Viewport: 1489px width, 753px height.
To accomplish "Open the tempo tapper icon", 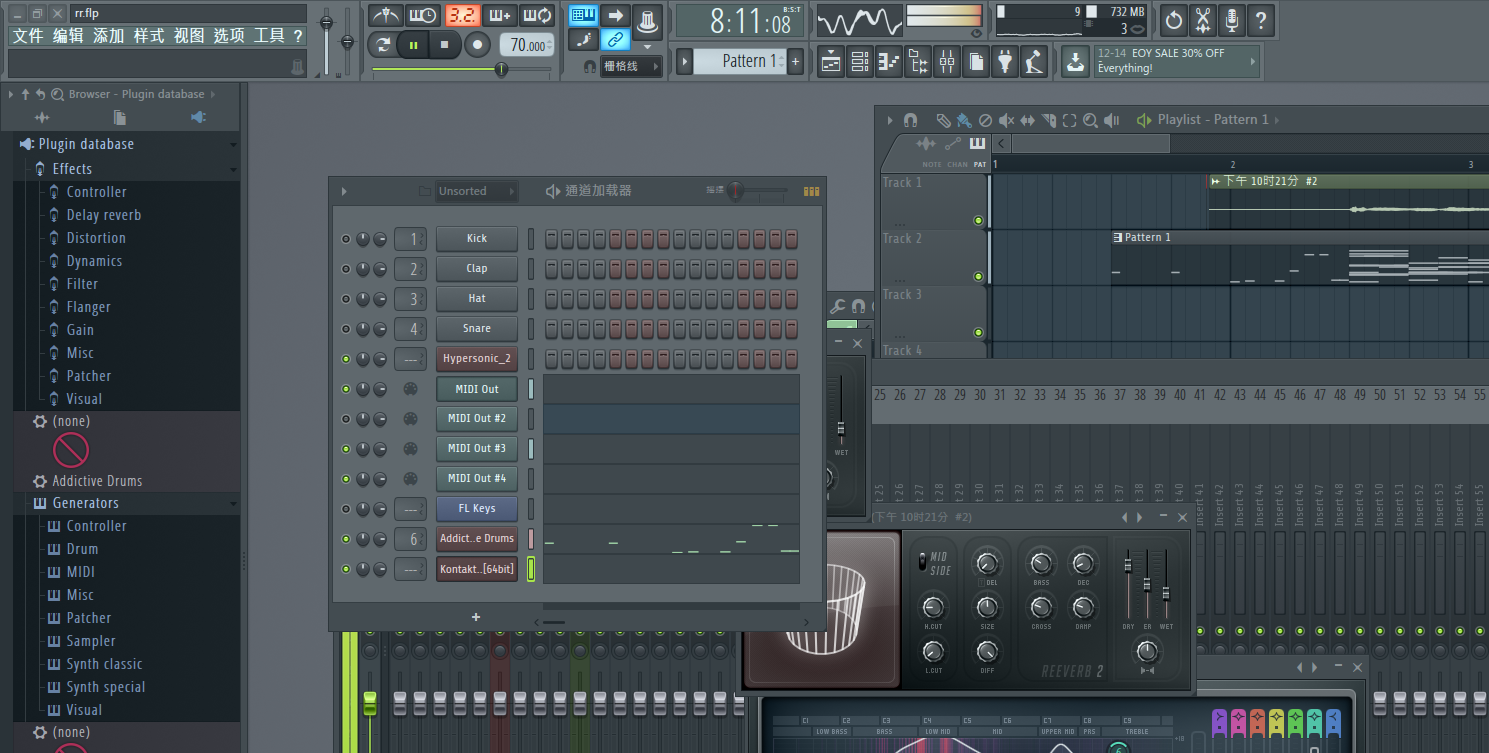I will 1034,62.
